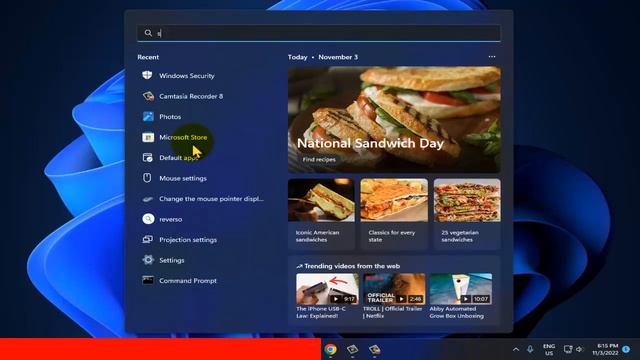Image resolution: width=640 pixels, height=360 pixels.
Task: Click the Today November 3 heading
Action: [323, 57]
